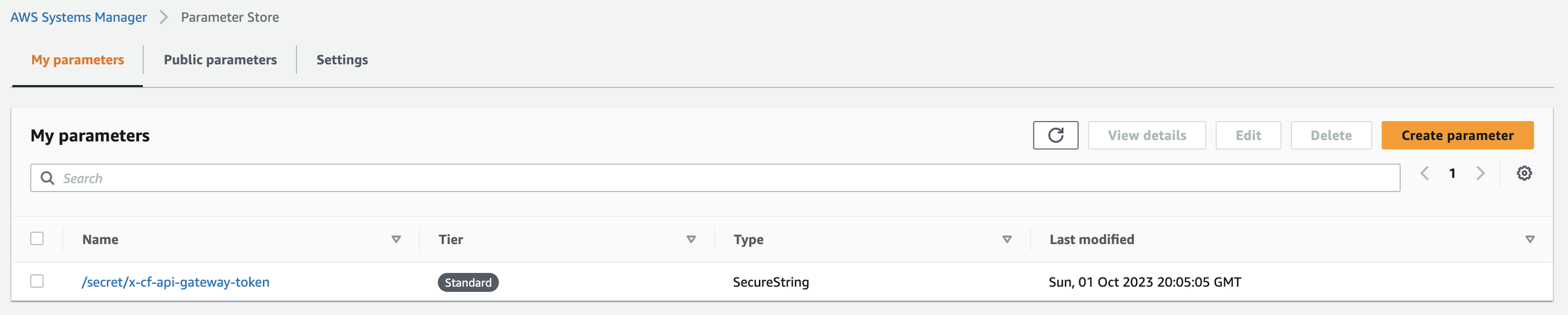Screen dimensions: 1568x315
Task: Select the /secret/x-cf-api-gateway-token row checkbox
Action: (x=37, y=281)
